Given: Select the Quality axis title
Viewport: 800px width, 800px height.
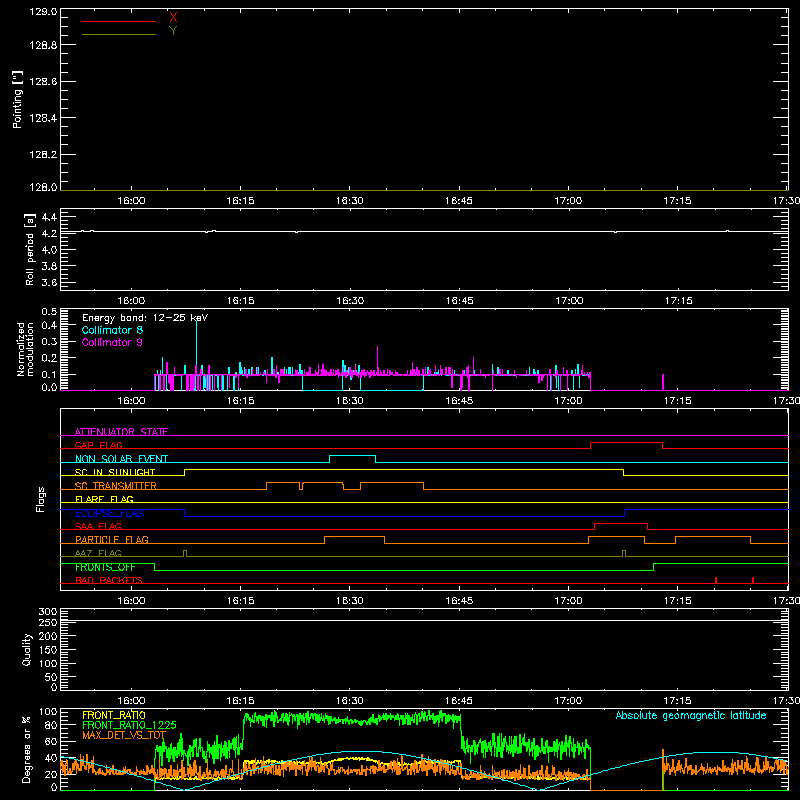Looking at the screenshot, I should (27, 649).
